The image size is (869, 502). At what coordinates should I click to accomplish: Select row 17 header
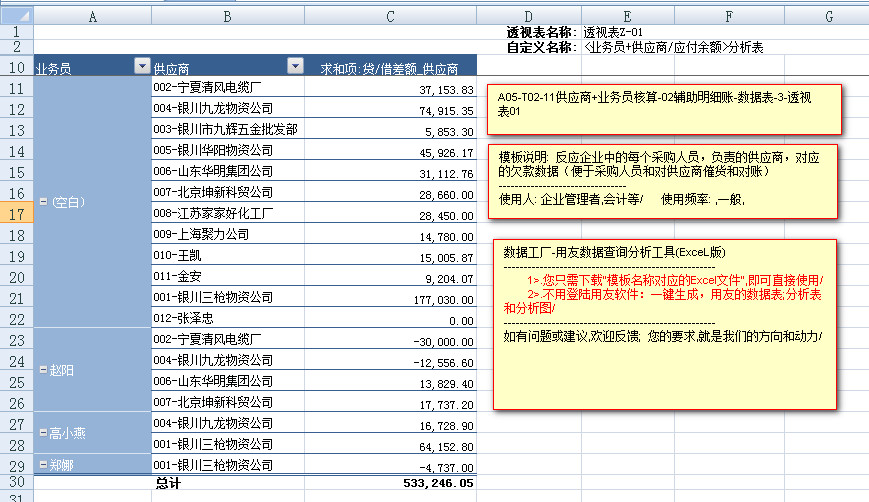coord(16,213)
